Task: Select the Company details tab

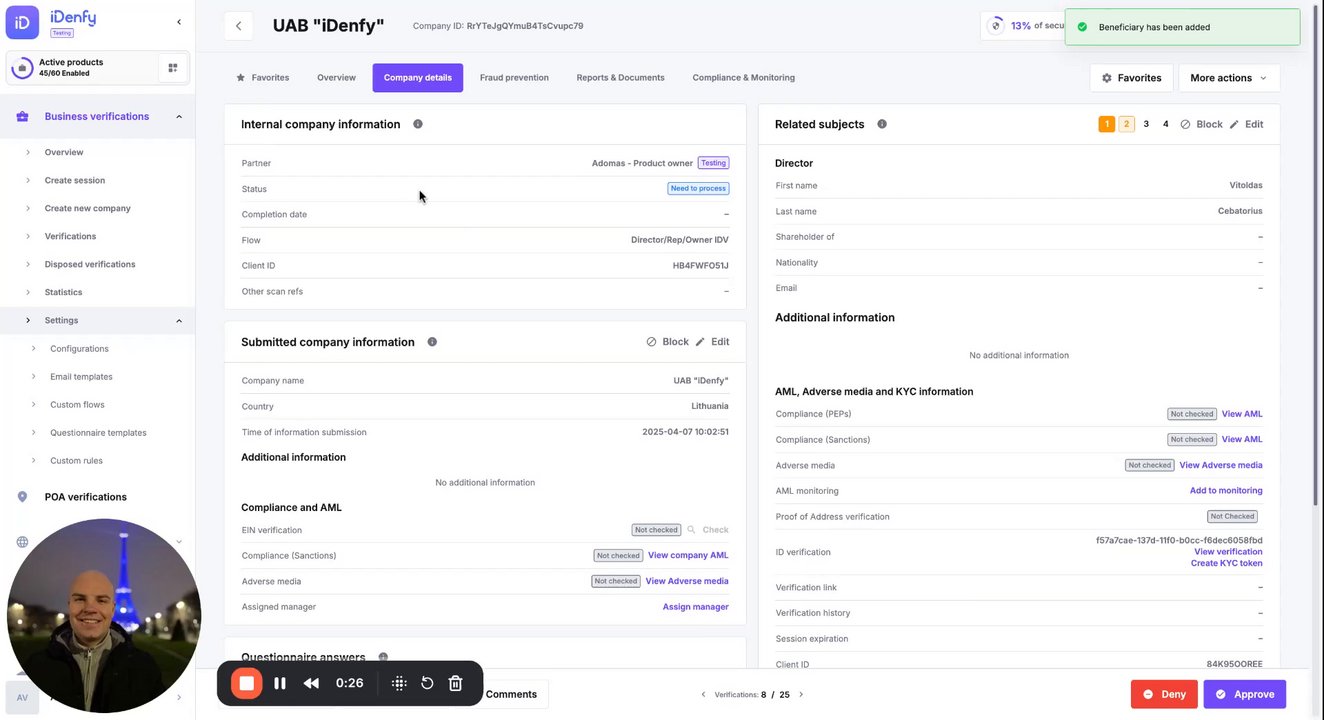Action: 418,78
